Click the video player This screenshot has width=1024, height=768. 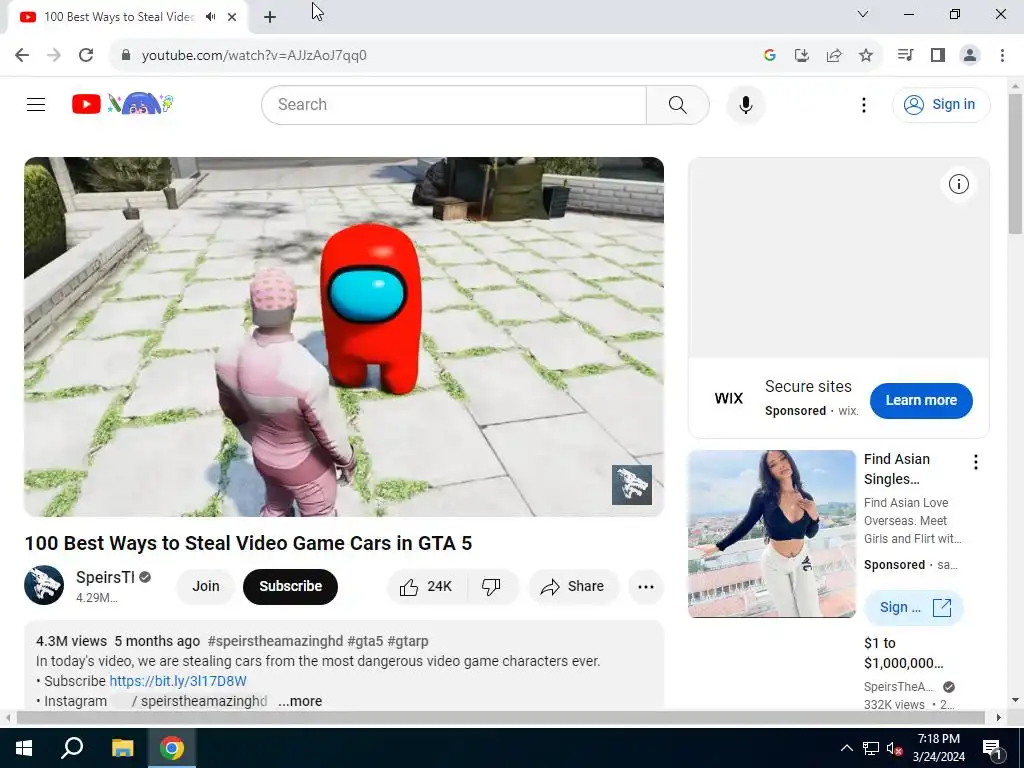point(344,337)
